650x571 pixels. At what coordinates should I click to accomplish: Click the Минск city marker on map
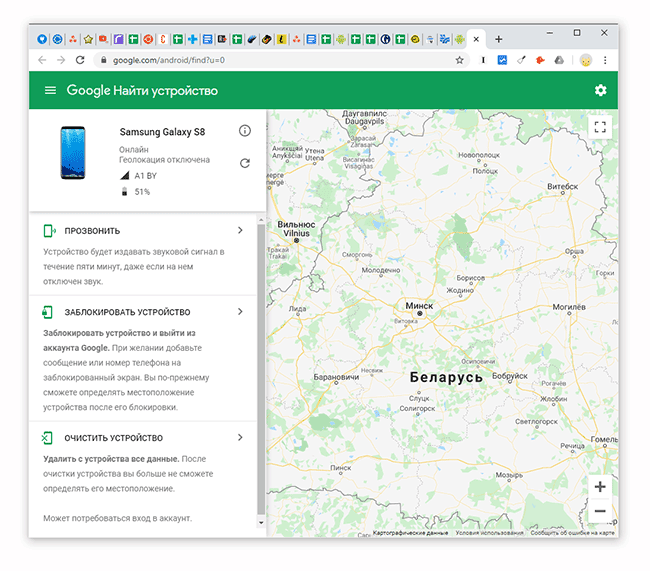tap(420, 313)
